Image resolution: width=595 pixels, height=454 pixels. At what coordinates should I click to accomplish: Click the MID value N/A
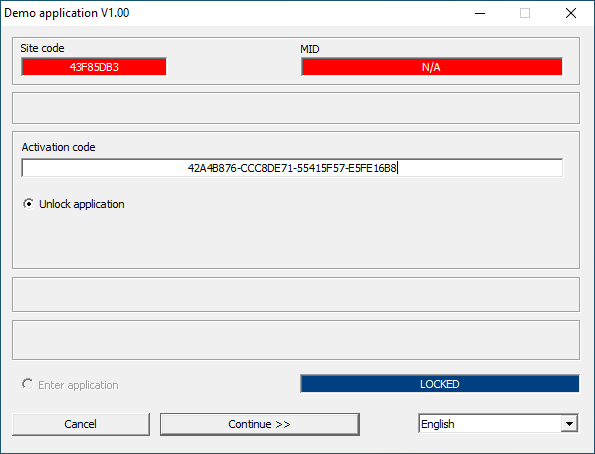(x=432, y=67)
